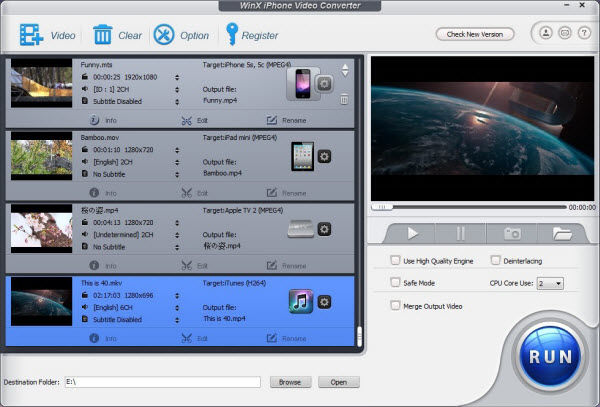600x407 pixels.
Task: Change the [English] 6CH audio selector
Action: click(x=177, y=308)
